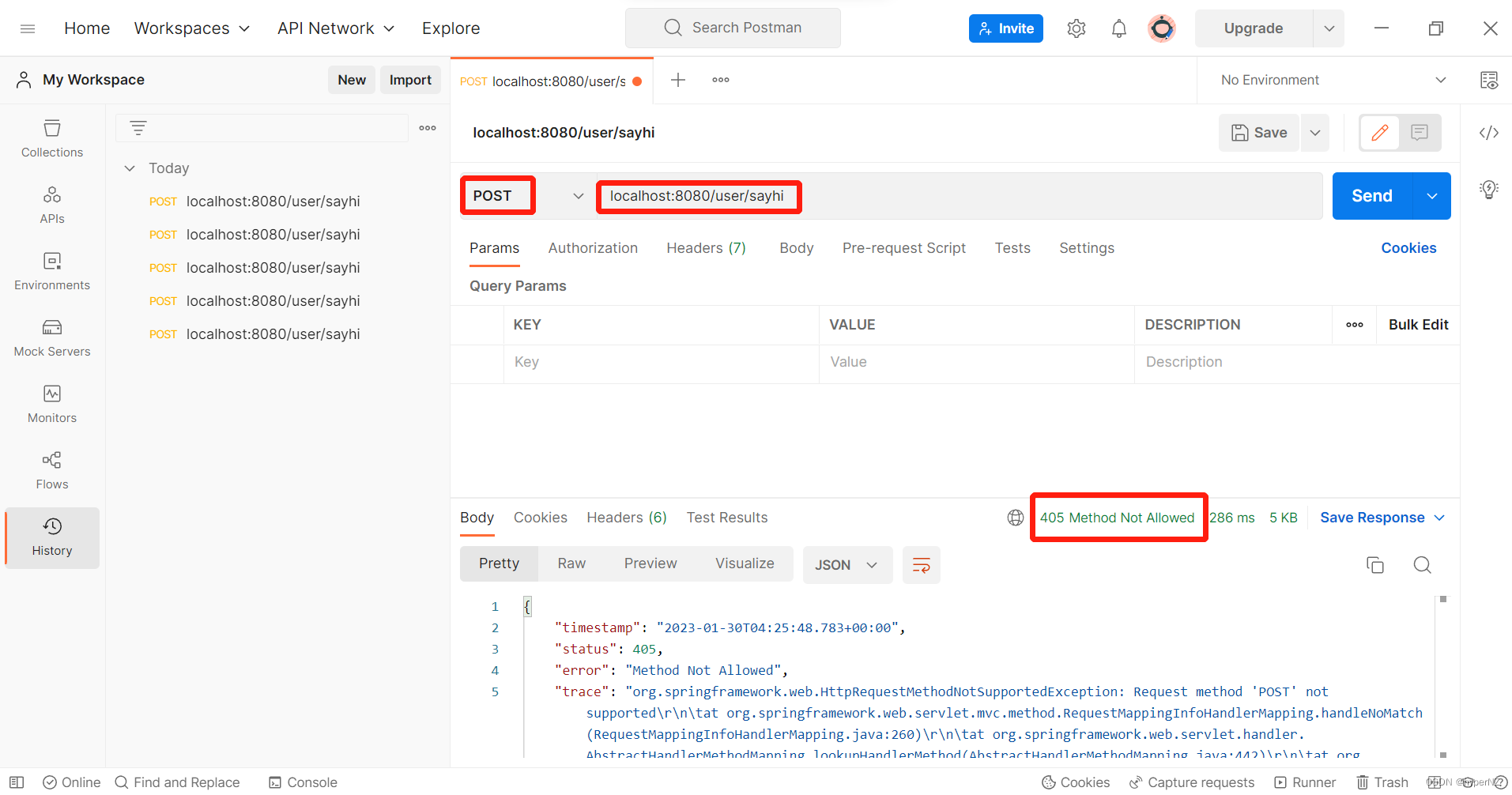1512x795 pixels.
Task: Add a new request tab
Action: pyautogui.click(x=678, y=80)
